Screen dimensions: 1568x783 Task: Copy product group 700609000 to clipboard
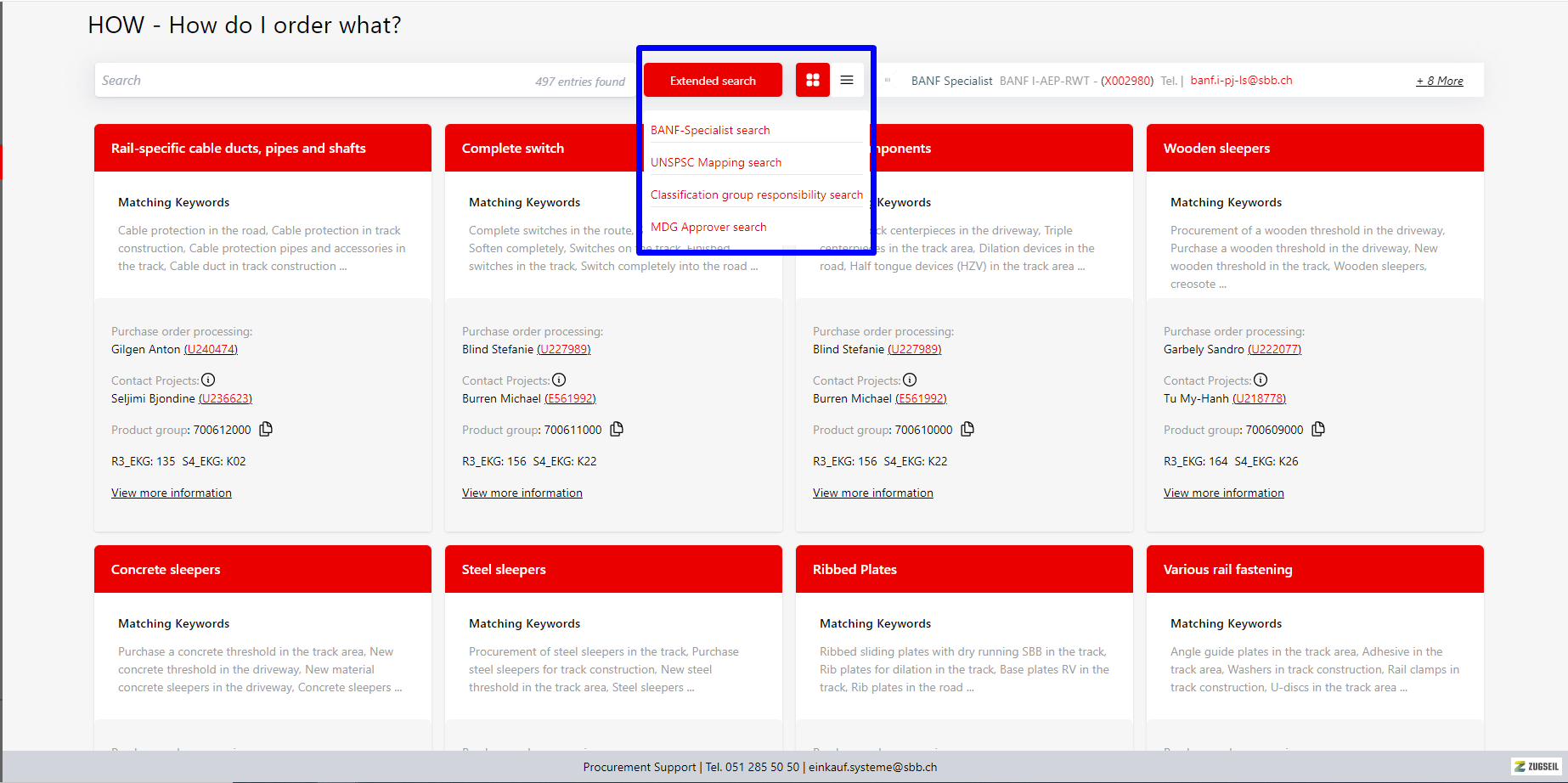click(1318, 429)
